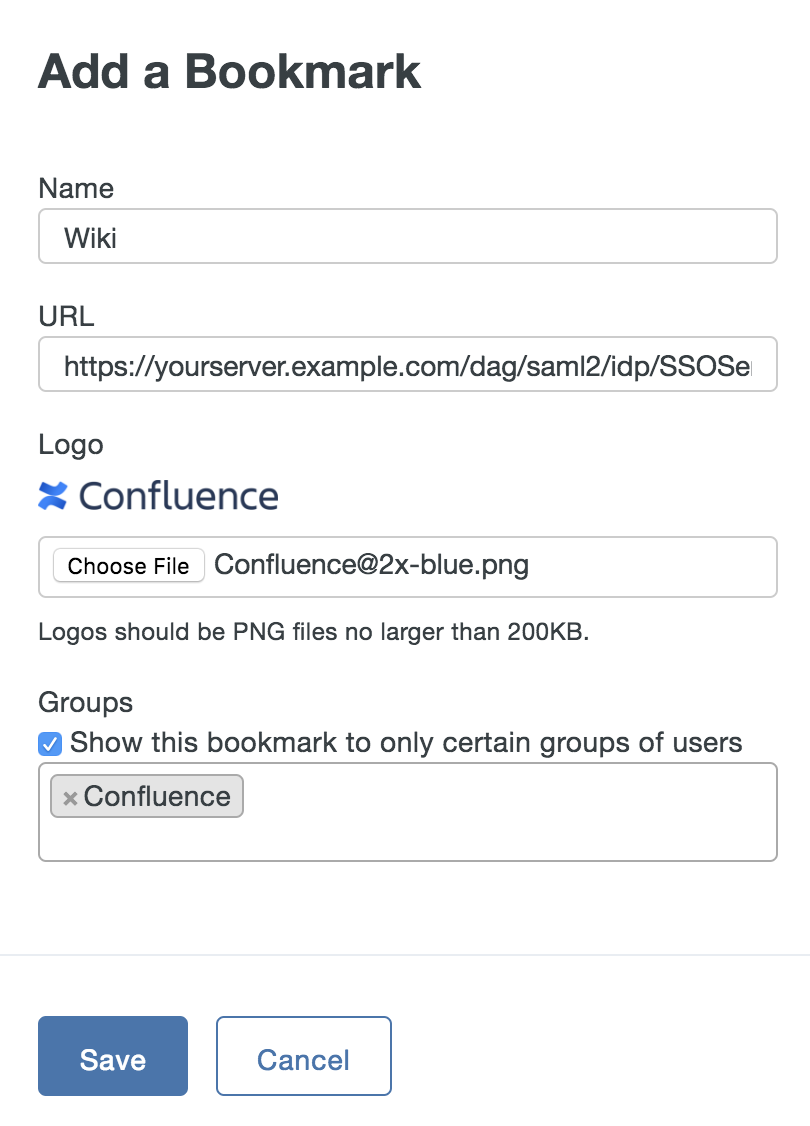Click the Choose File button
810x1126 pixels.
[x=128, y=566]
